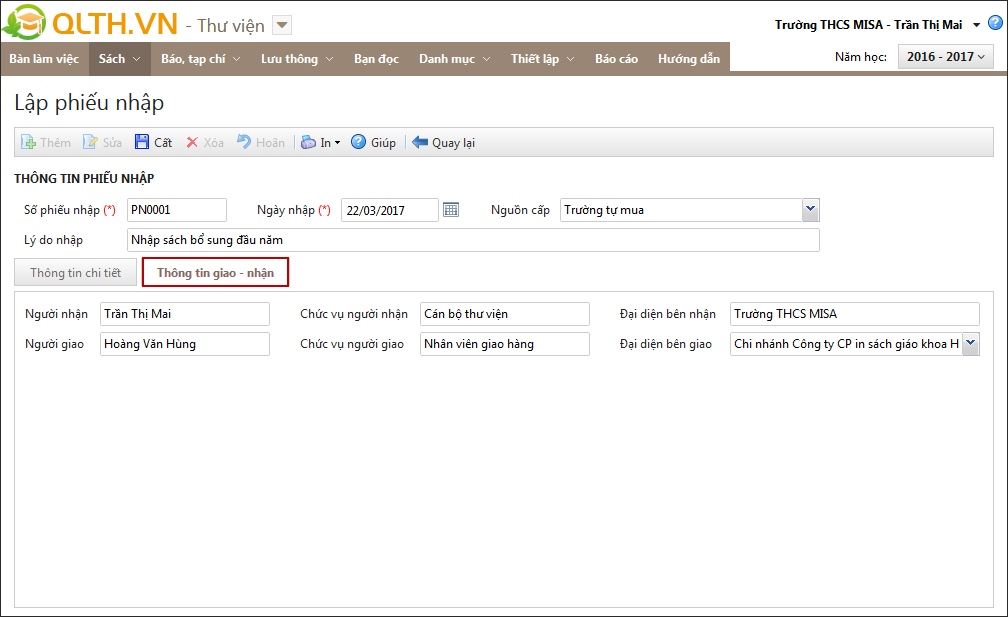
Task: Open the Giúp help icon in toolbar
Action: point(359,143)
